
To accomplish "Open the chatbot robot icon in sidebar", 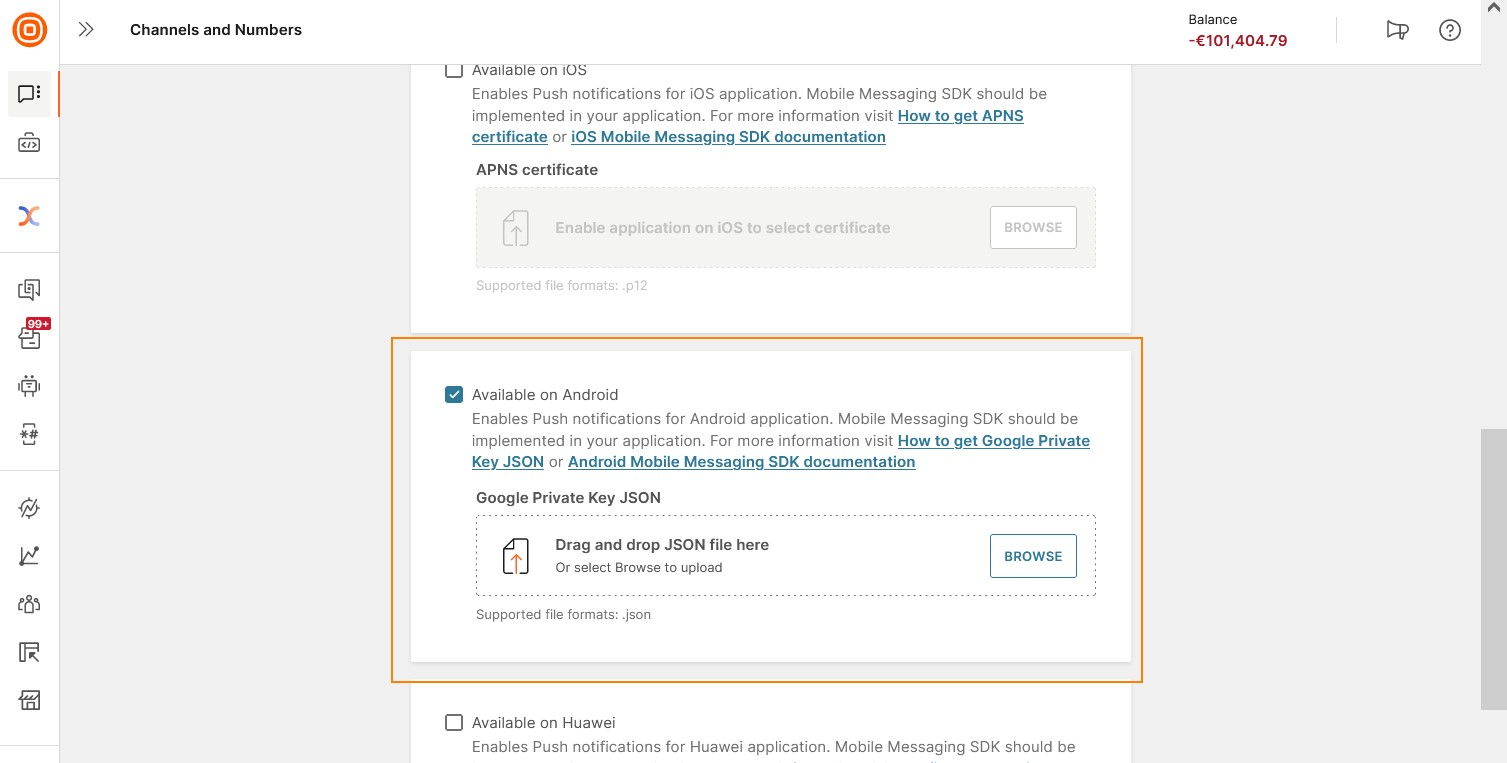I will [29, 385].
